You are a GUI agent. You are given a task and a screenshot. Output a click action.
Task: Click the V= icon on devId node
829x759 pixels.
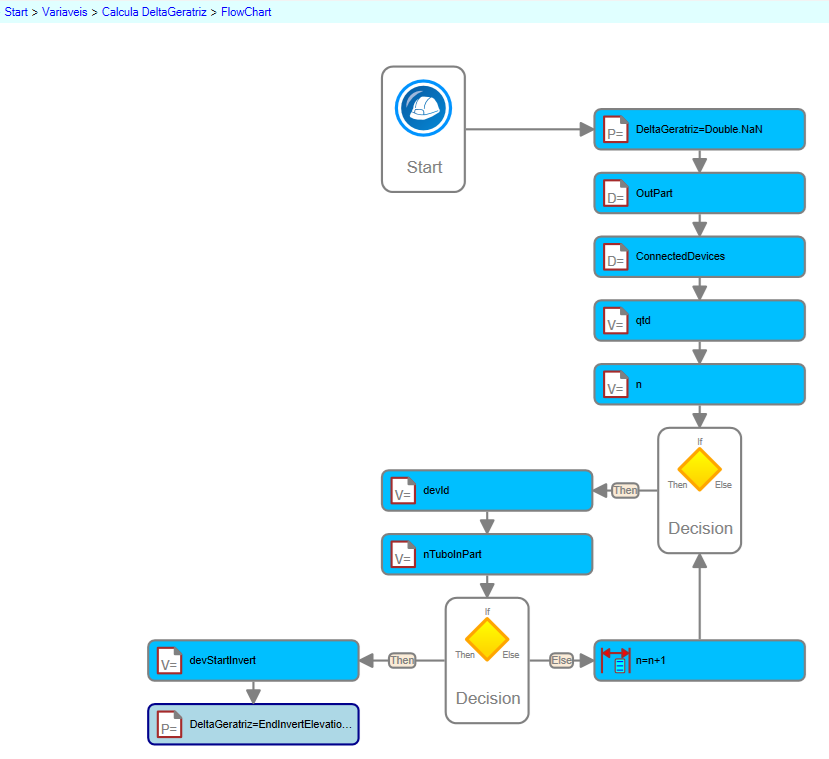pyautogui.click(x=403, y=491)
